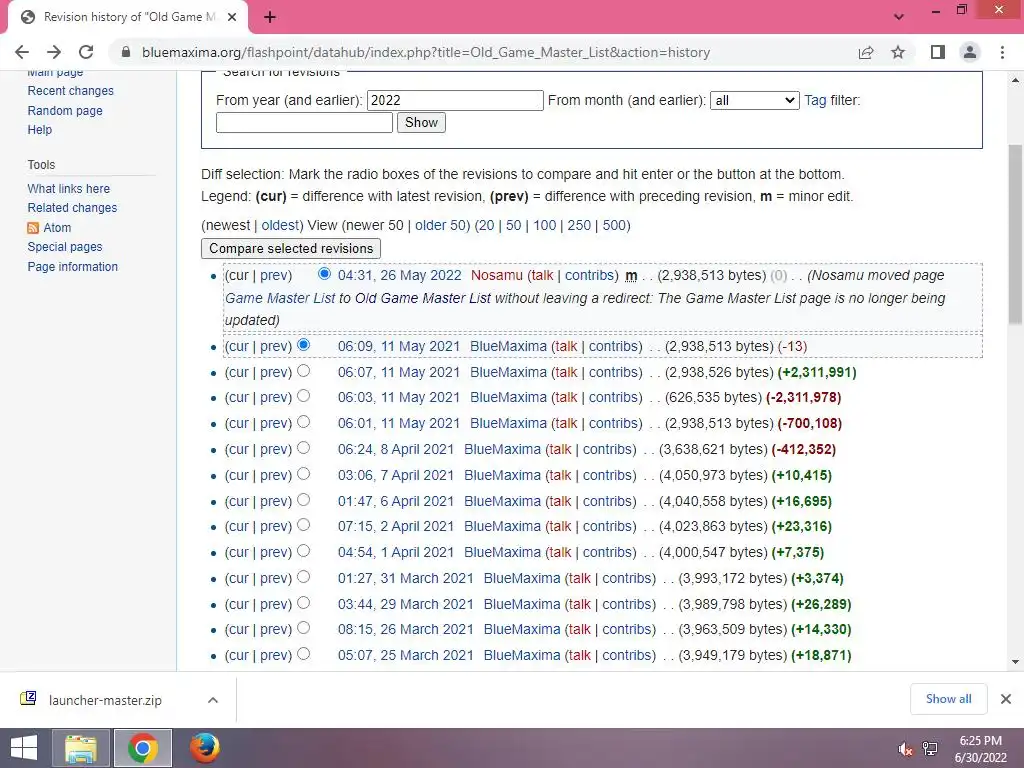Show 500 revisions per page

click(x=614, y=225)
